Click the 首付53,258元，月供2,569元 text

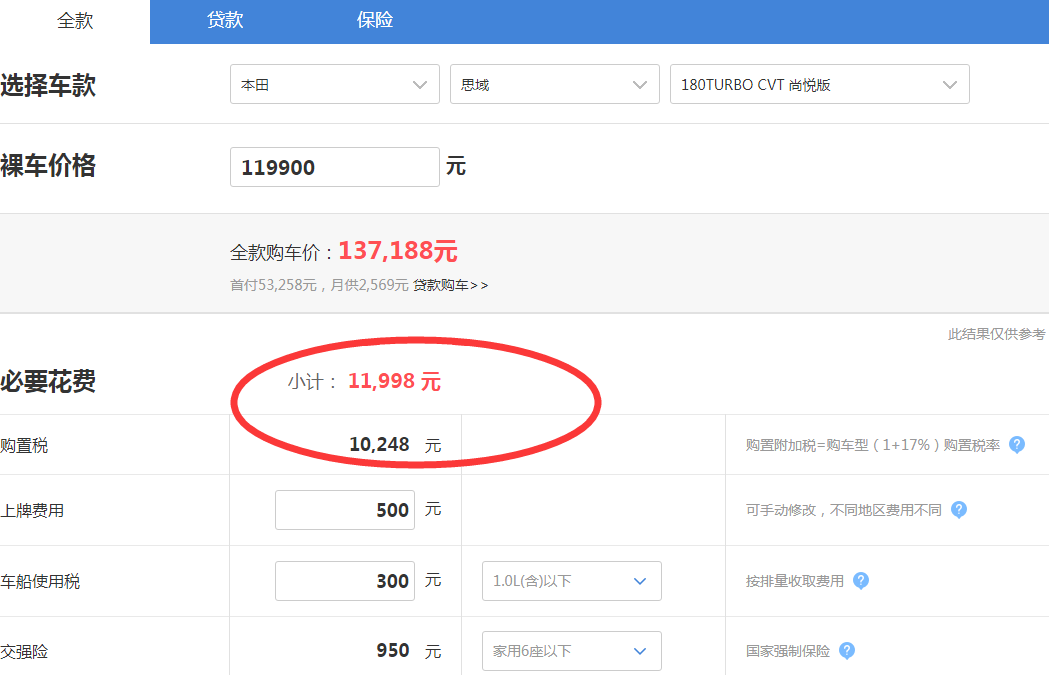pyautogui.click(x=319, y=286)
